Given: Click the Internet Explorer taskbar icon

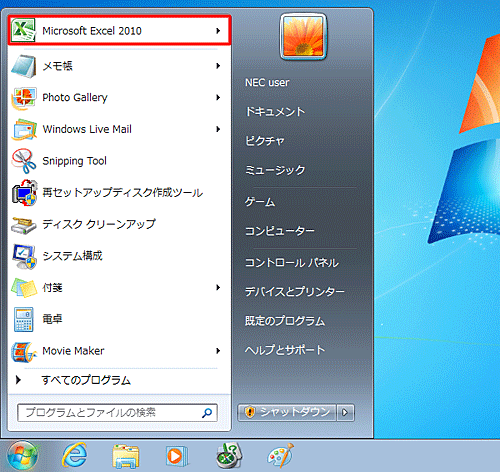Looking at the screenshot, I should click(74, 455).
